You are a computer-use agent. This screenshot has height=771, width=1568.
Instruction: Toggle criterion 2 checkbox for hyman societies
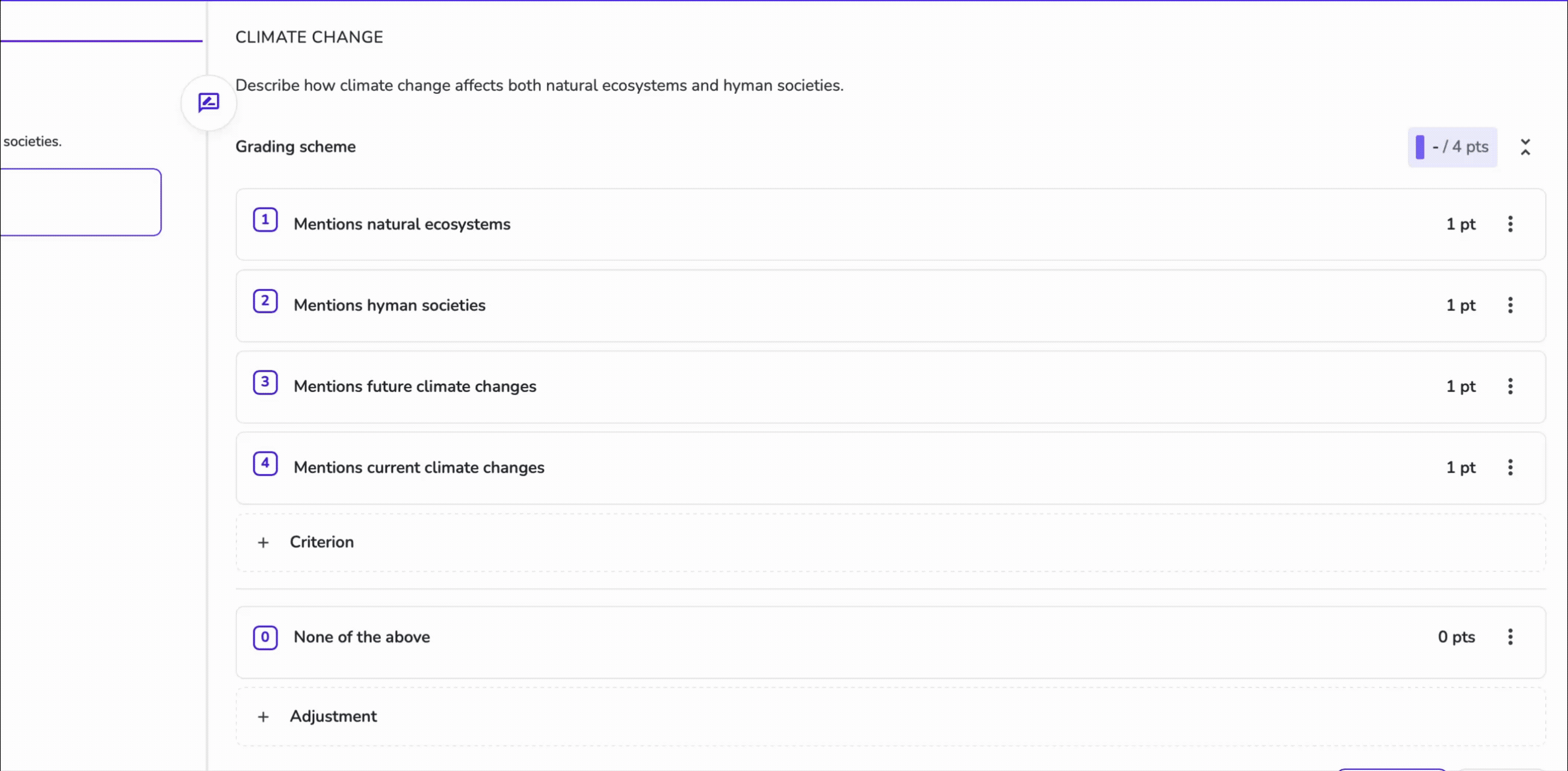click(x=265, y=301)
